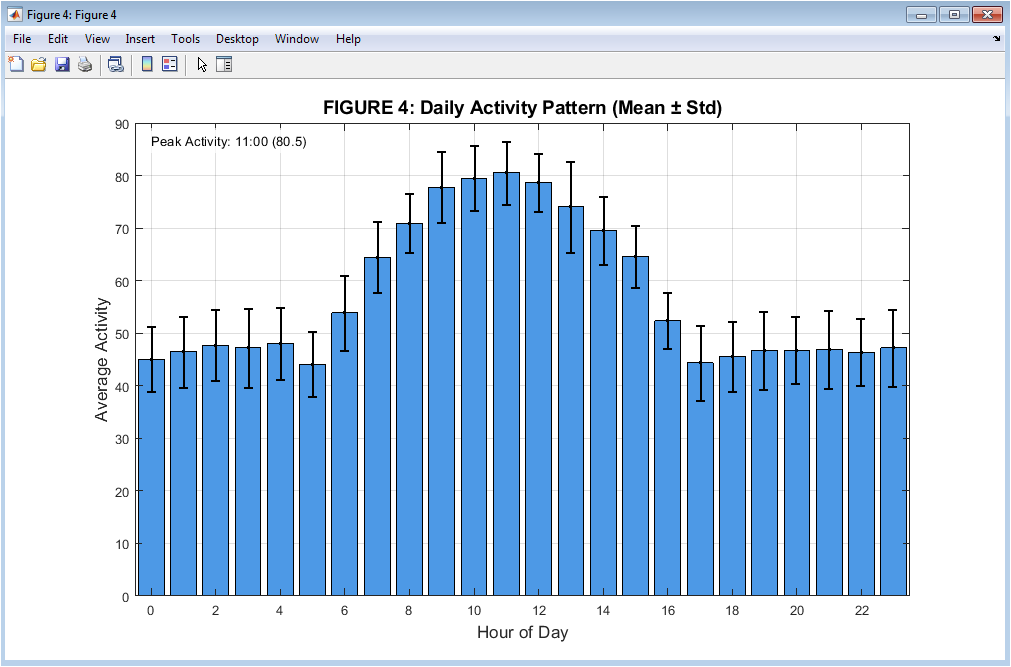Open the Desktop menu
This screenshot has width=1011, height=667.
coord(237,39)
